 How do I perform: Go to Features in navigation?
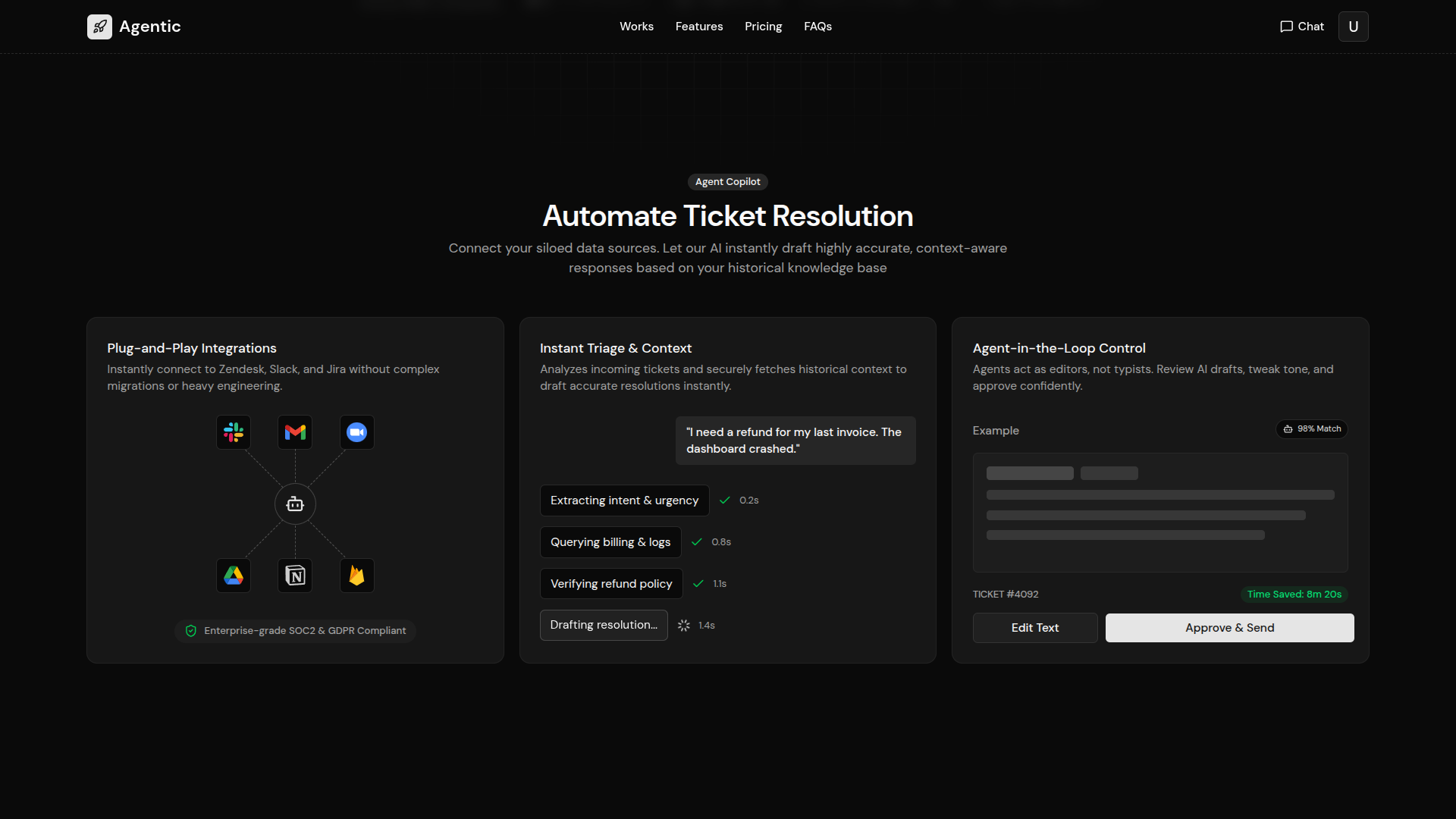pyautogui.click(x=699, y=27)
